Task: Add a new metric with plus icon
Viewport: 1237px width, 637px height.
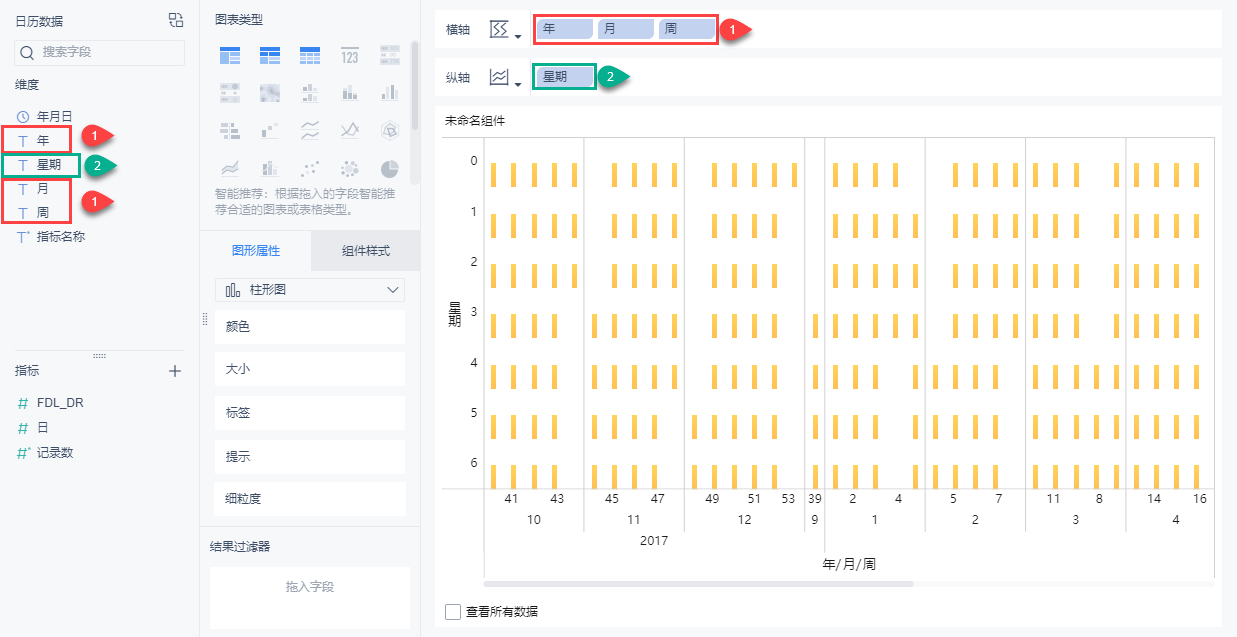Action: (175, 371)
